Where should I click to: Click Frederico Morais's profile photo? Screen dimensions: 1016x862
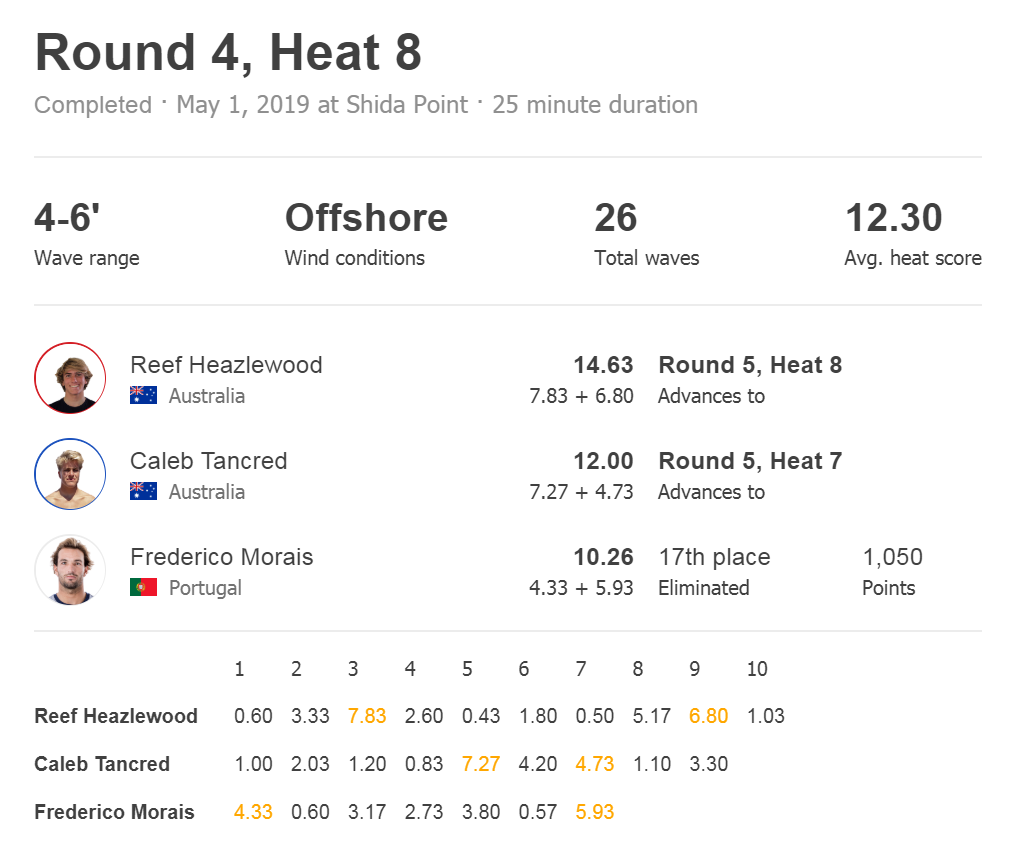[x=70, y=570]
